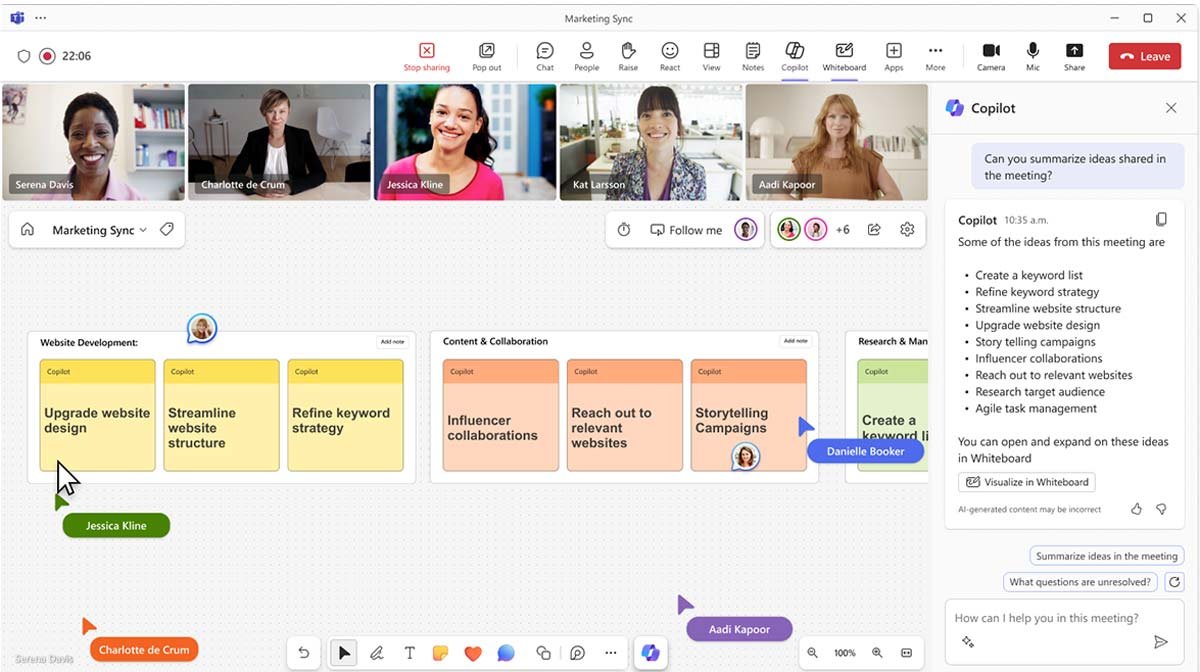Select the Text tool on the whiteboard
Image resolution: width=1200 pixels, height=672 pixels.
click(x=410, y=653)
